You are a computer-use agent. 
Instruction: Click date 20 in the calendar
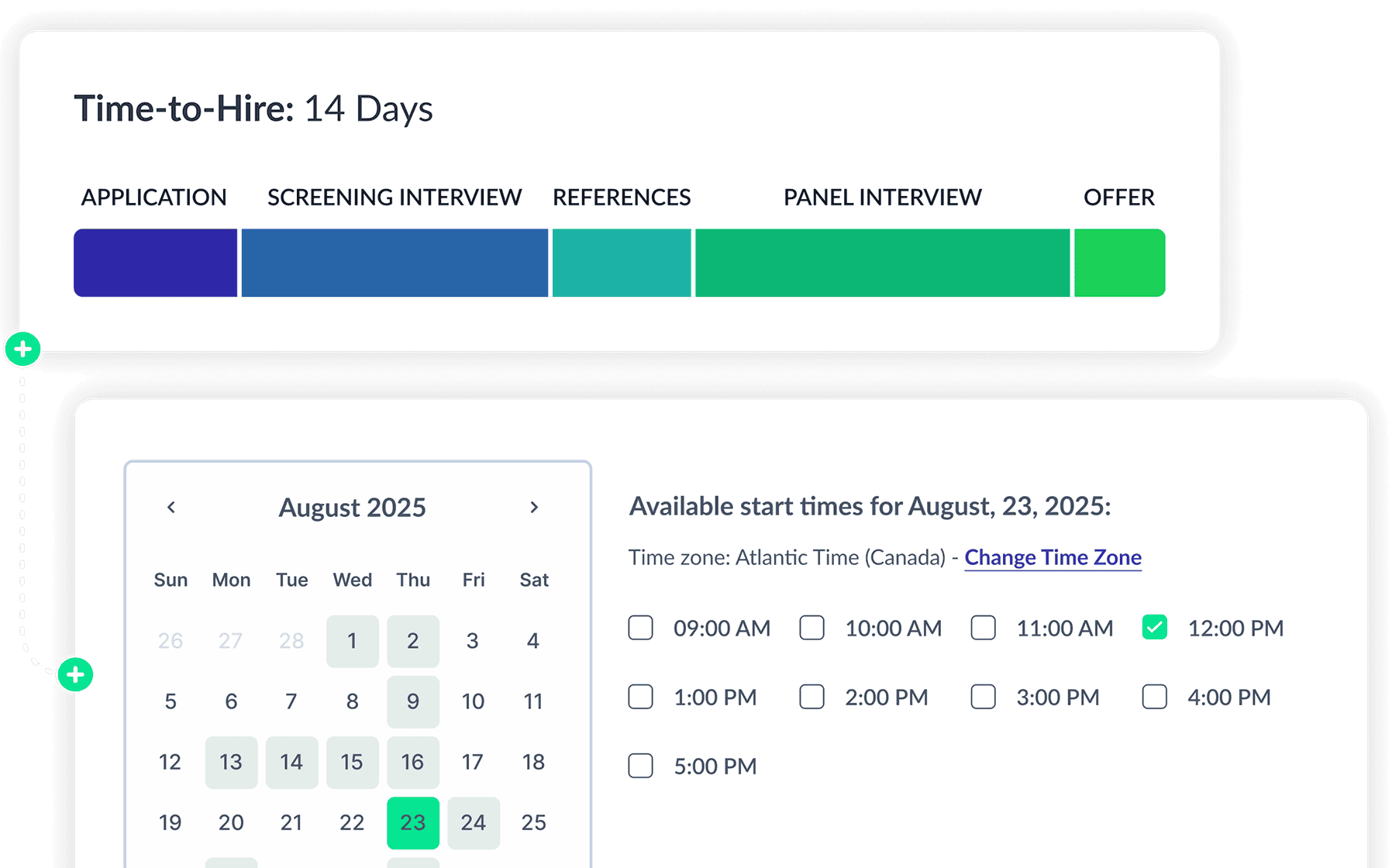point(231,822)
